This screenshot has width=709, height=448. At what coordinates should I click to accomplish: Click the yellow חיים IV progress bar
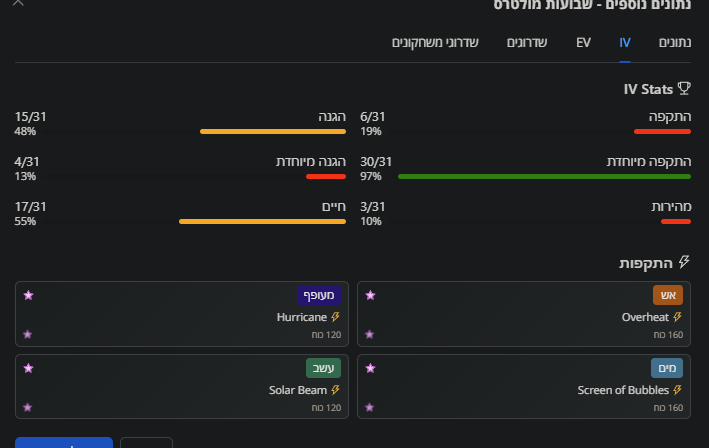pos(262,221)
